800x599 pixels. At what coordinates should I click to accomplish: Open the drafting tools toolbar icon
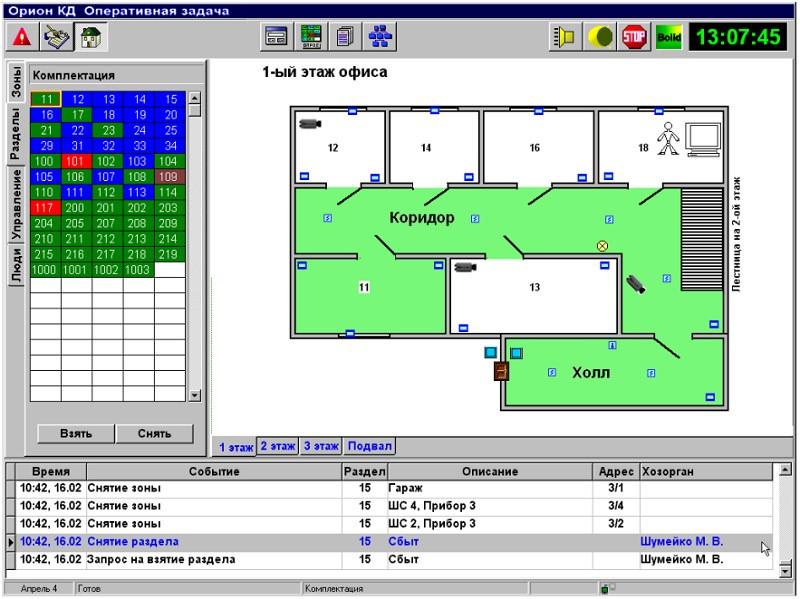click(57, 37)
